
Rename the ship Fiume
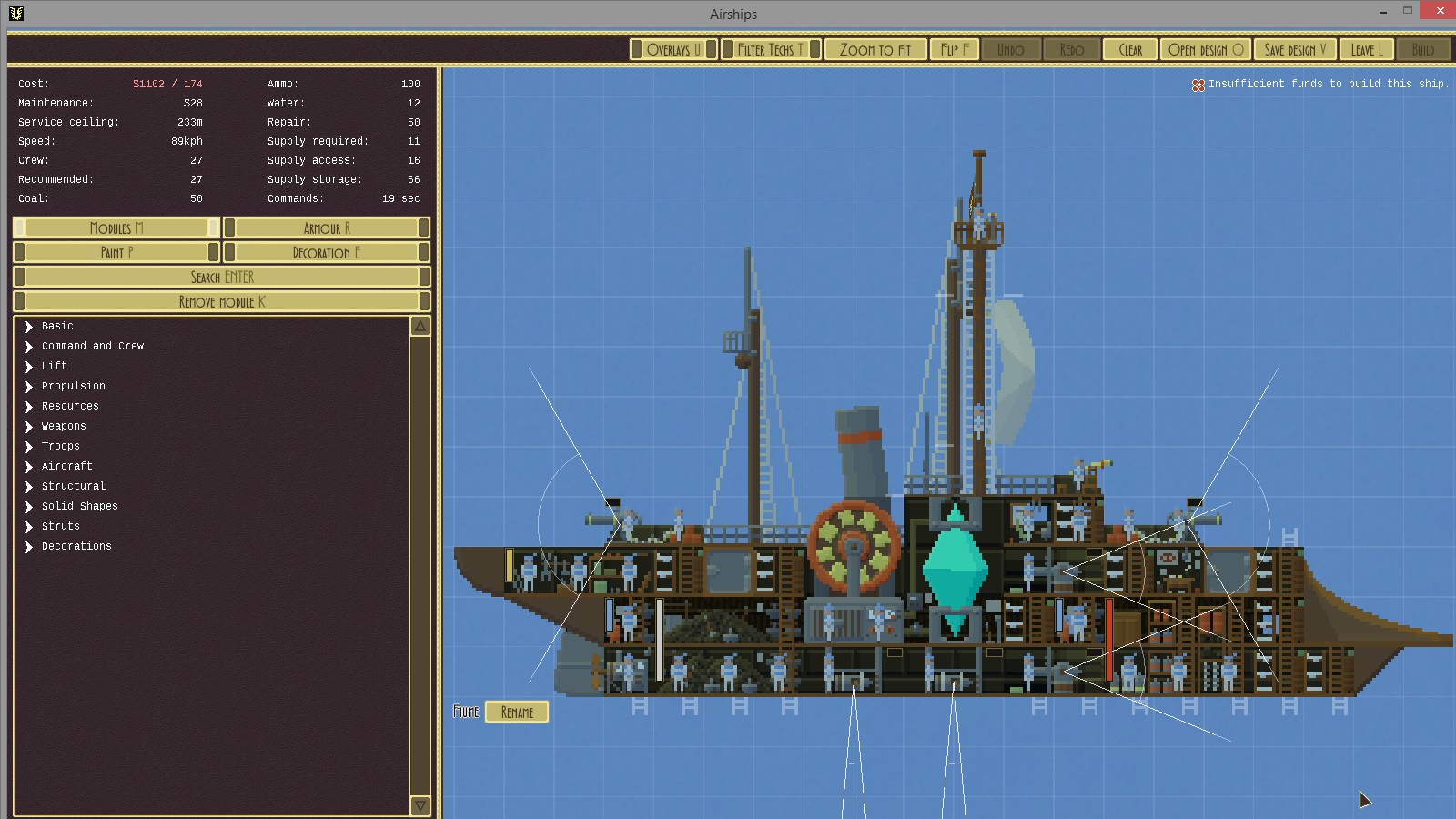pyautogui.click(x=517, y=712)
